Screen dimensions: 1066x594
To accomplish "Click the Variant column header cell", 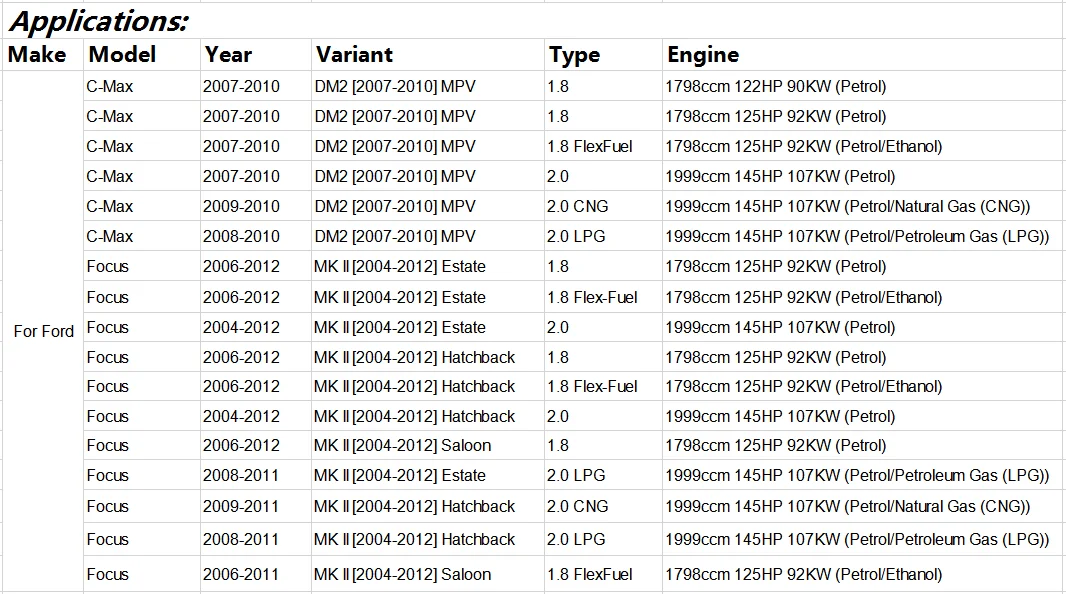I will point(354,55).
